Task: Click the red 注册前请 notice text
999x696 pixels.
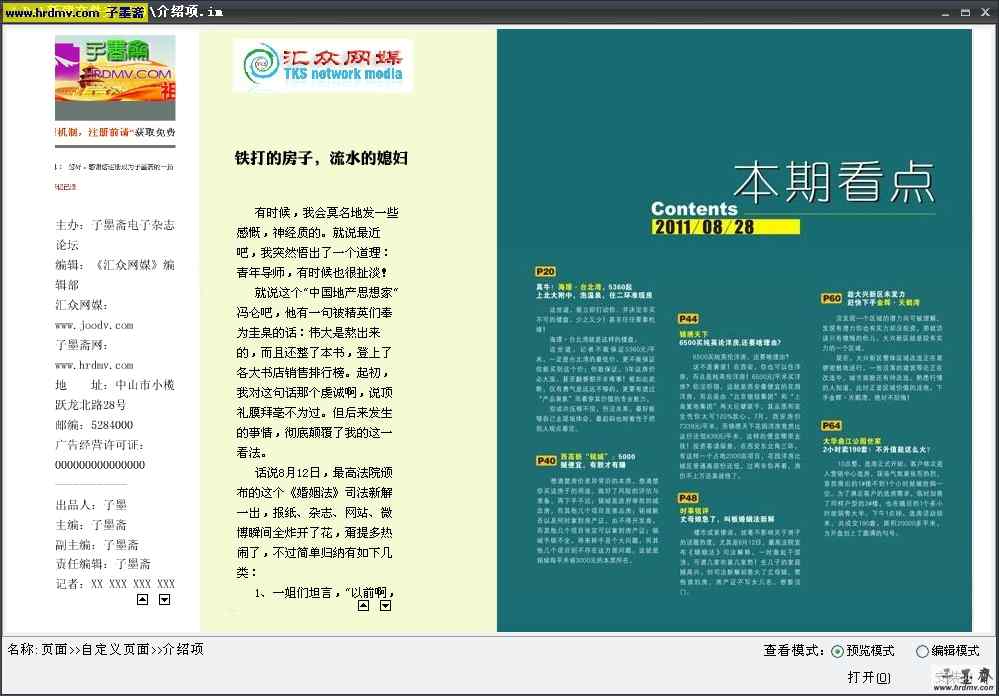Action: [110, 132]
